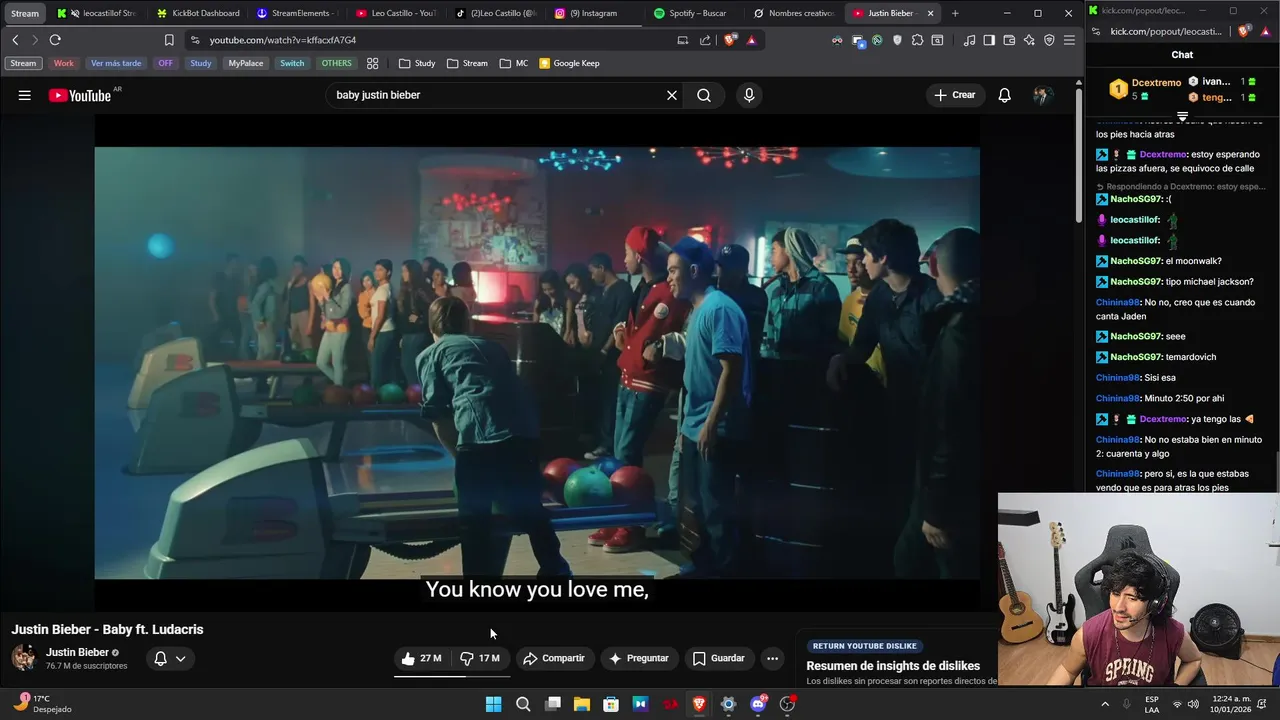Open the Brave playlist music note icon
This screenshot has width=1280, height=720.
969,40
